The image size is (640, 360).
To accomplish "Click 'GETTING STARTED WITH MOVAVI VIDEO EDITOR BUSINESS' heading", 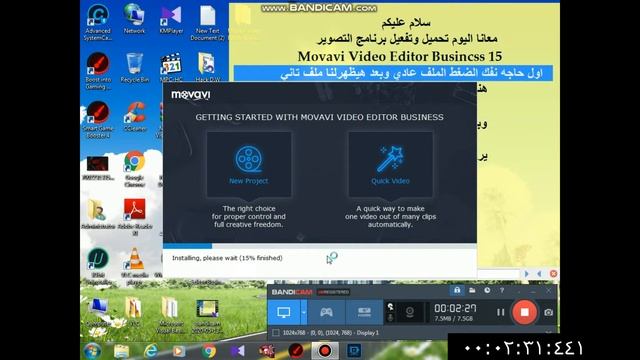I will click(x=319, y=117).
